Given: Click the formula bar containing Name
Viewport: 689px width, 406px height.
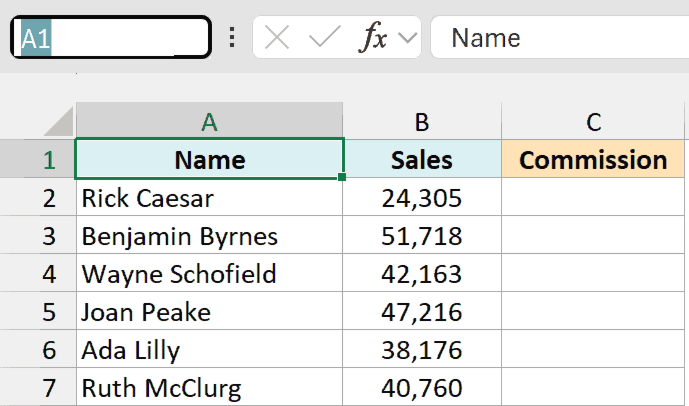Looking at the screenshot, I should point(559,37).
